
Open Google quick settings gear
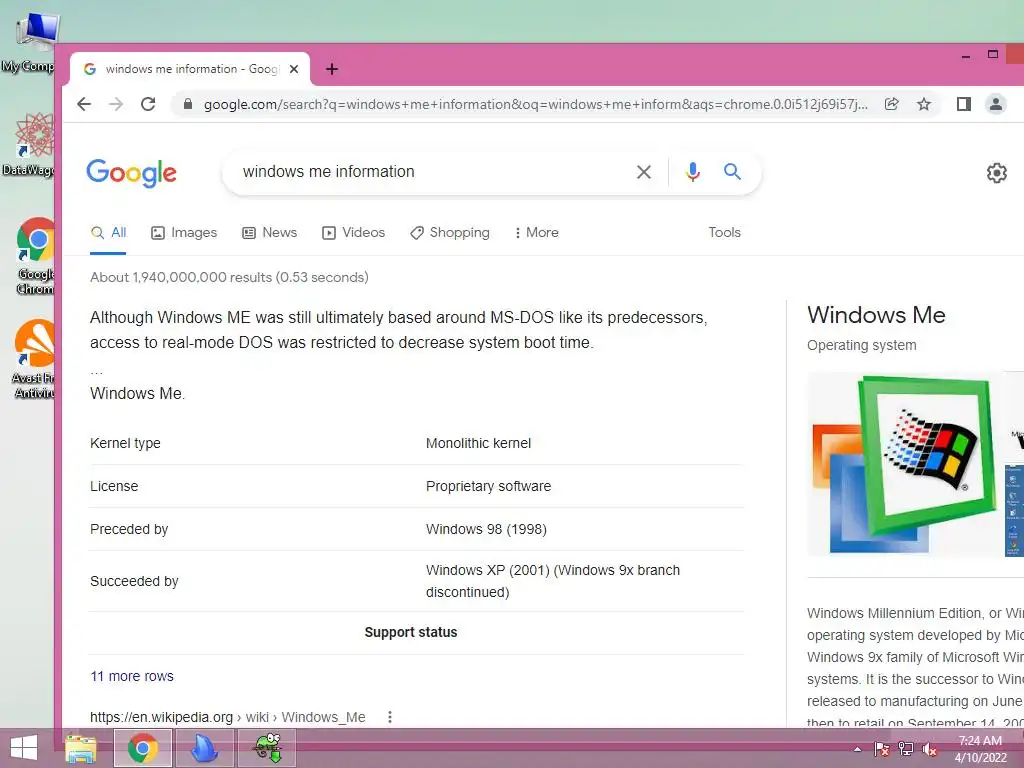[x=997, y=173]
